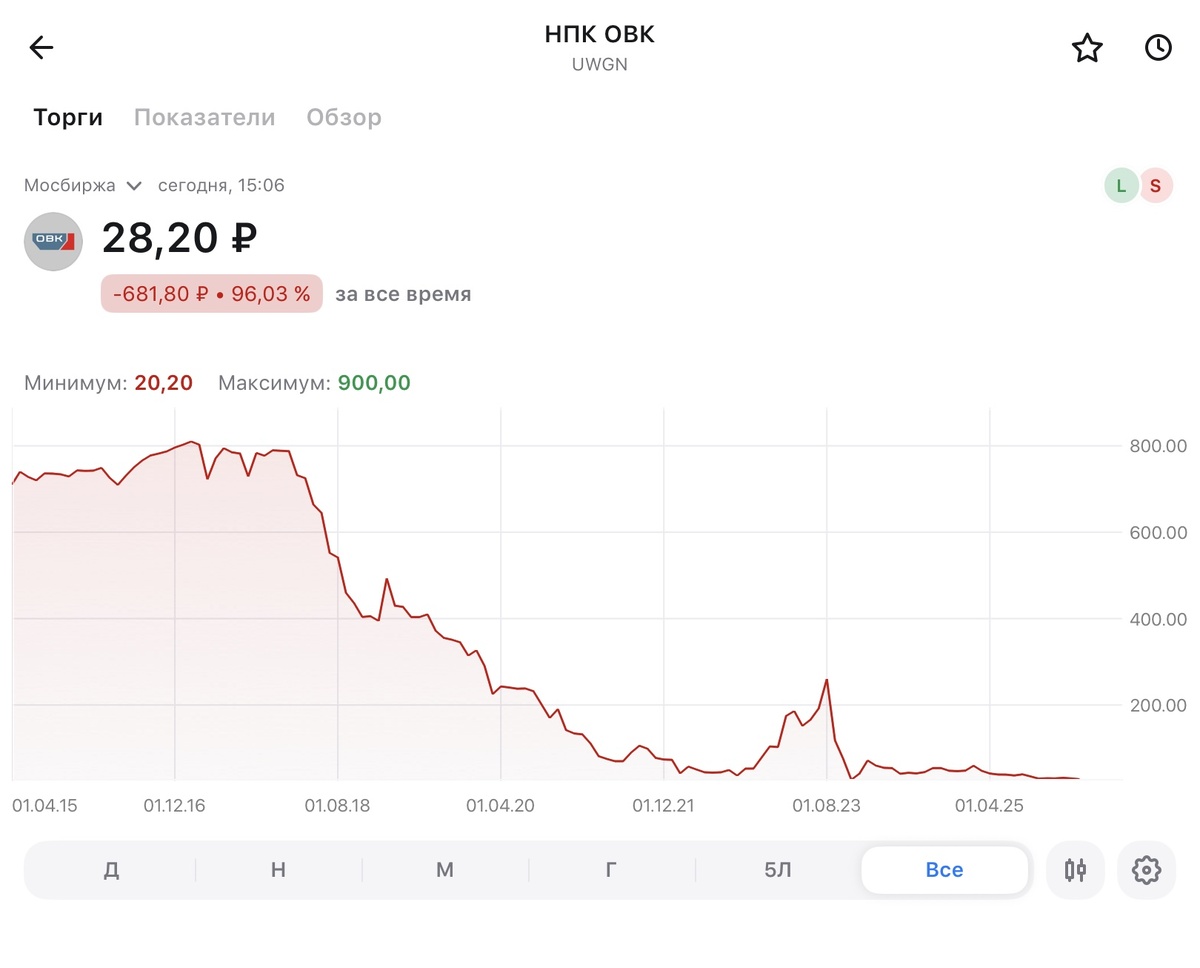Click the 600.00 price axis label
1200x968 pixels.
point(1158,533)
